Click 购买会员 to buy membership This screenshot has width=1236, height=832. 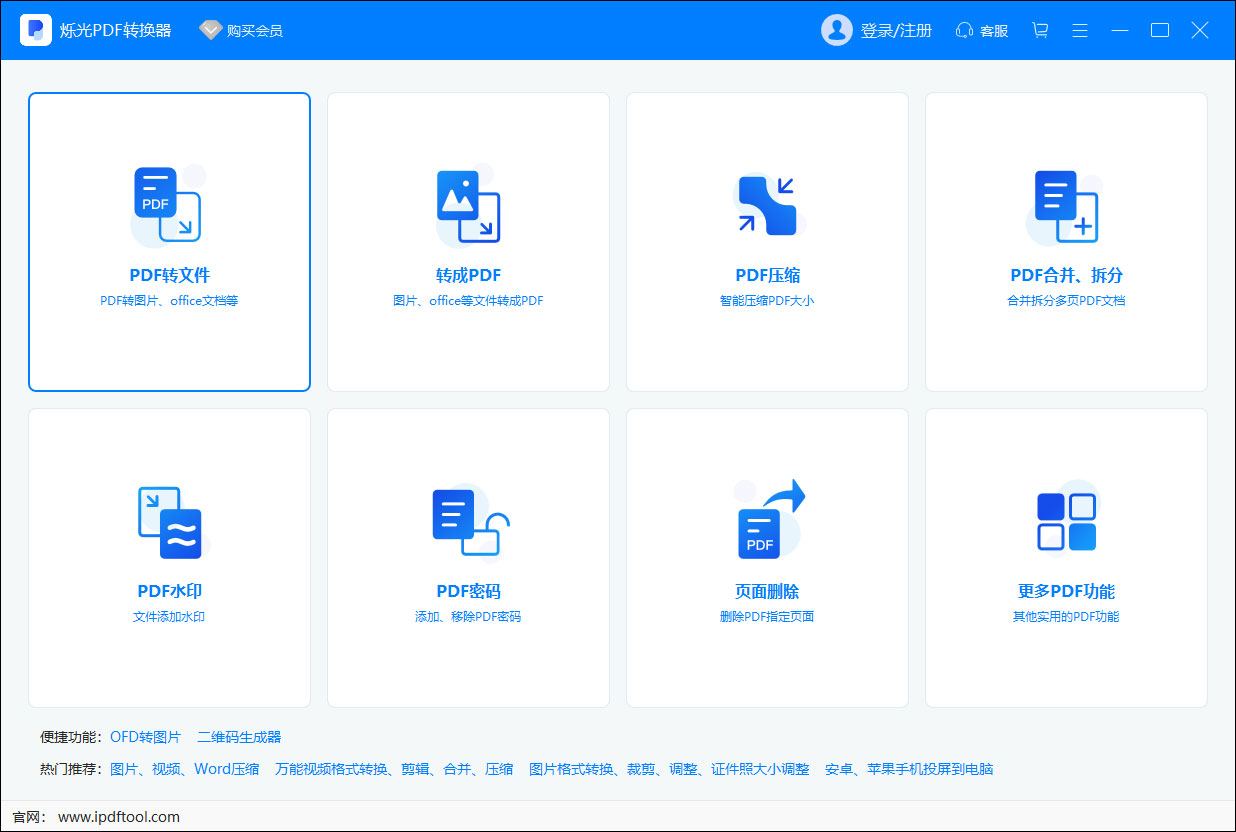[255, 30]
